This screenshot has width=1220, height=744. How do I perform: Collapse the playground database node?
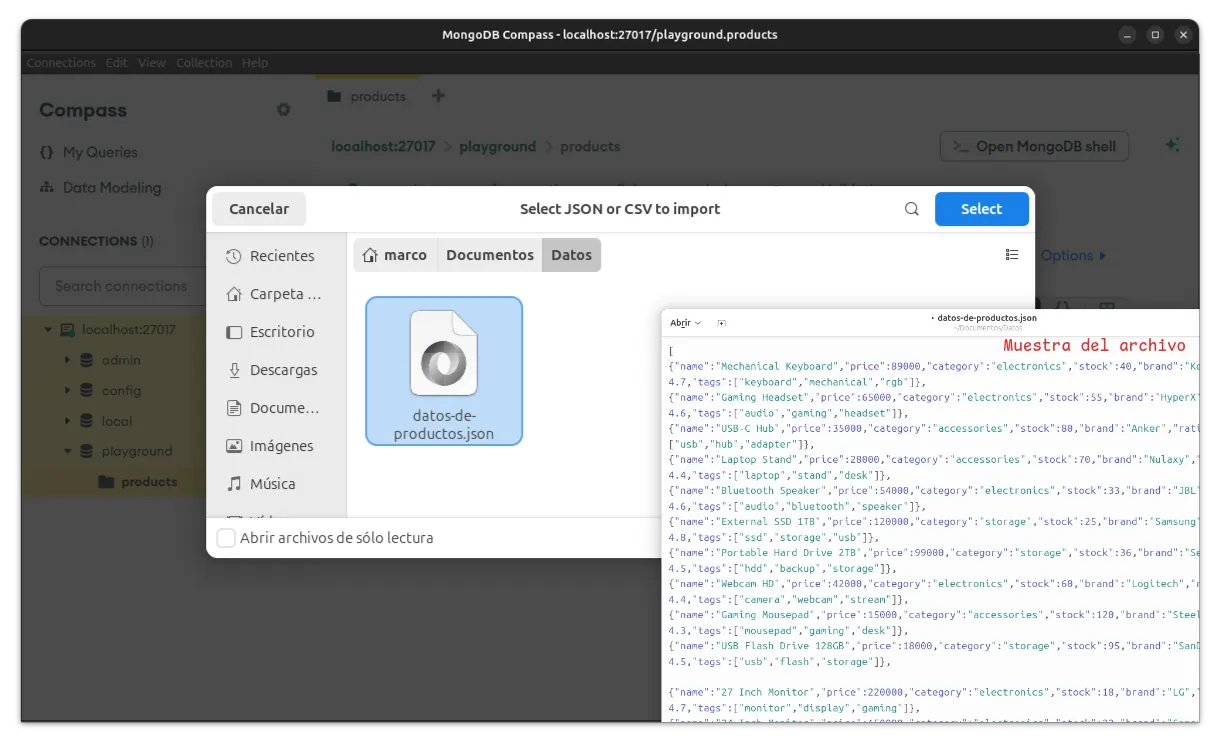click(67, 451)
